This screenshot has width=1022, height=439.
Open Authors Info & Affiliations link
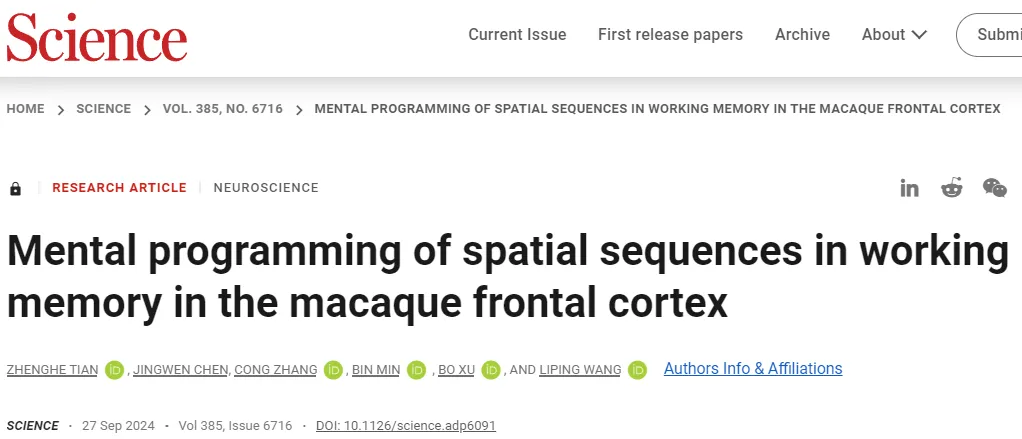point(753,369)
